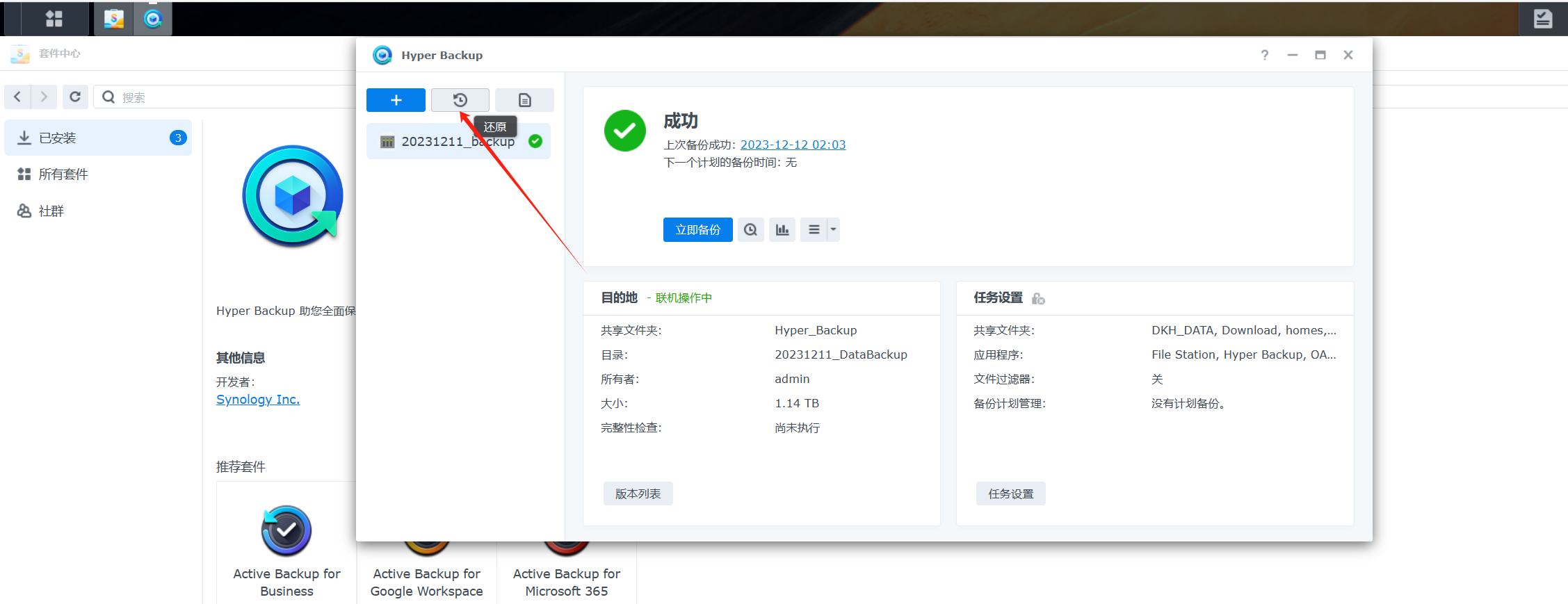1568x604 pixels.
Task: Select Hyper Backup icon in taskbar
Action: click(x=153, y=19)
